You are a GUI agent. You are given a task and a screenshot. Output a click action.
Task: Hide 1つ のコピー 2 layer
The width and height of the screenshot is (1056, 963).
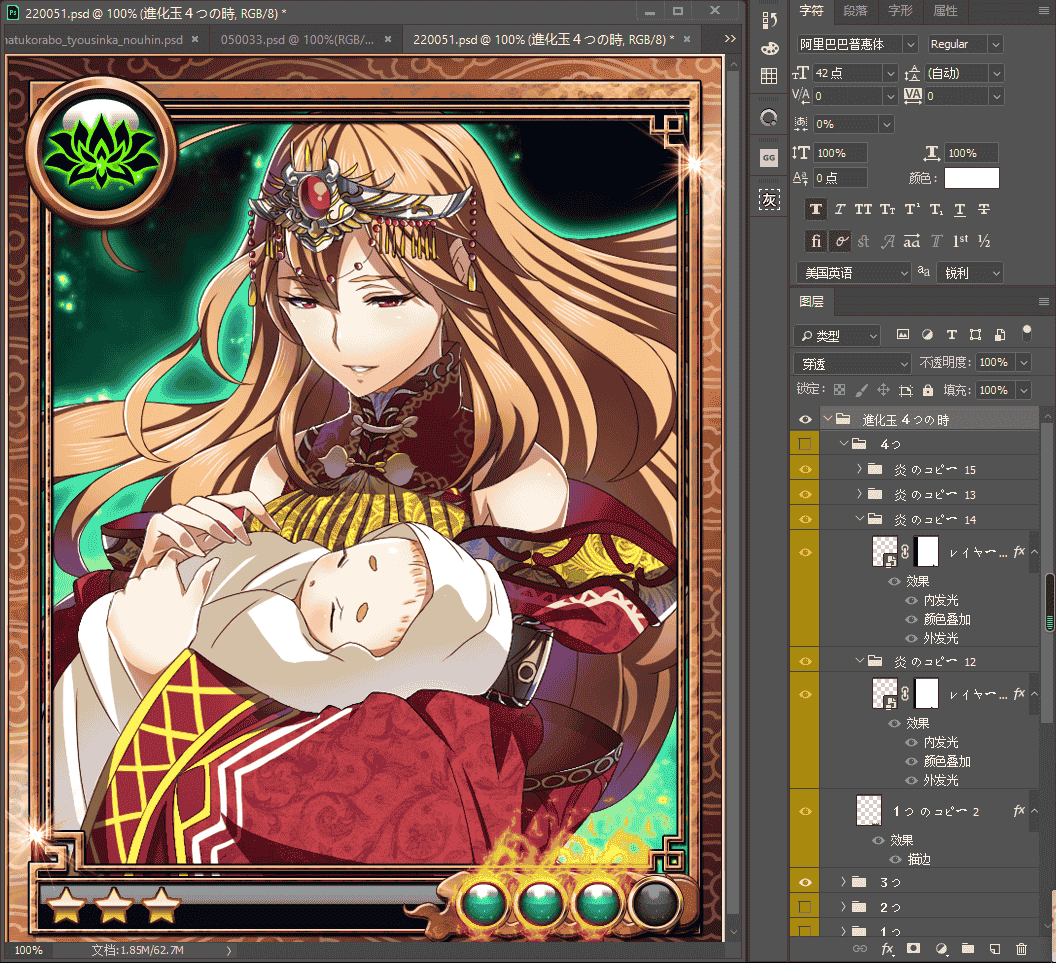[805, 811]
